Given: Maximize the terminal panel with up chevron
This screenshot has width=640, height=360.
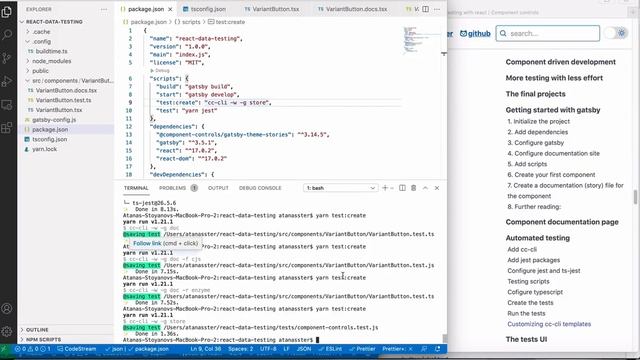Looking at the screenshot, I should [x=425, y=188].
